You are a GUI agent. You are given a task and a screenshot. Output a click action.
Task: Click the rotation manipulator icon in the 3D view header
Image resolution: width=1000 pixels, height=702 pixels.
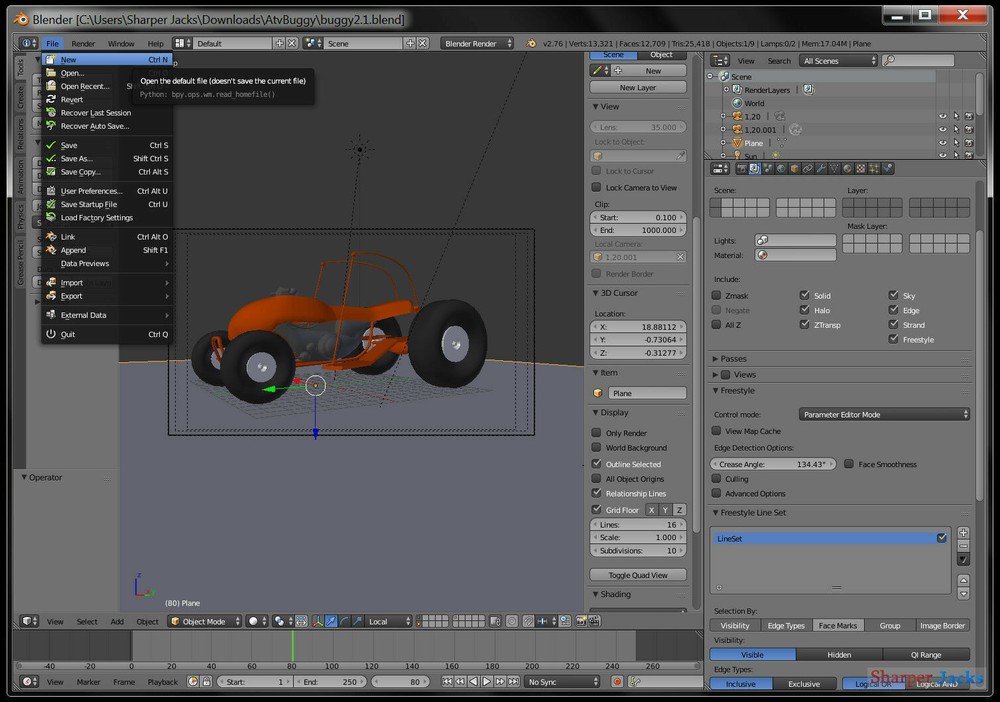click(x=342, y=621)
